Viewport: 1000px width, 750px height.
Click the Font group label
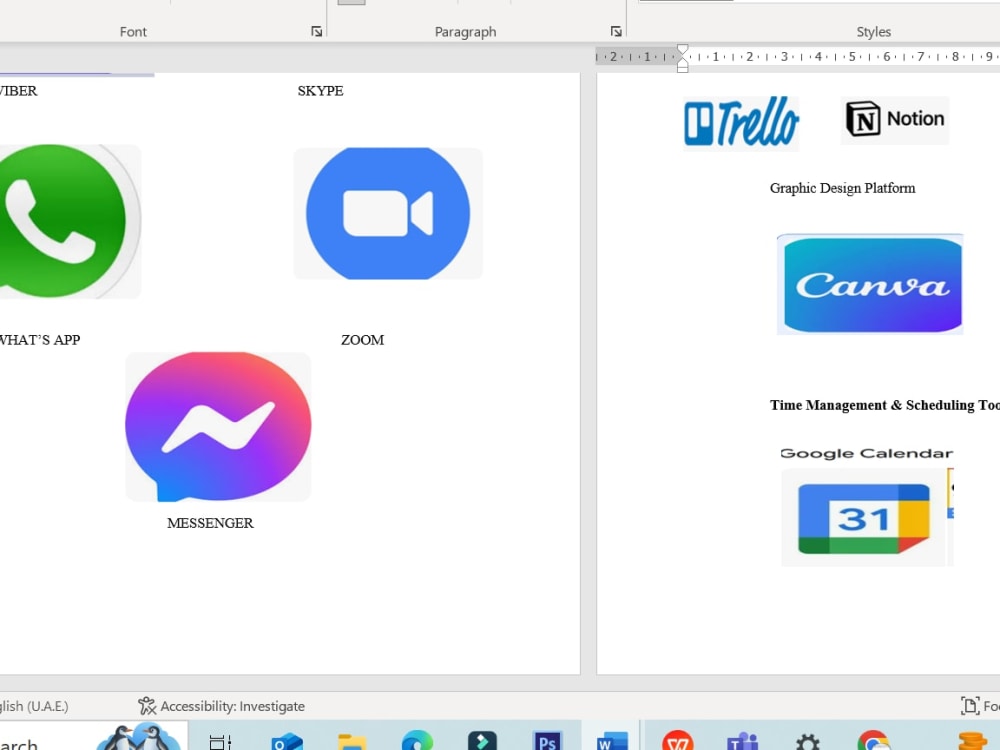click(133, 32)
